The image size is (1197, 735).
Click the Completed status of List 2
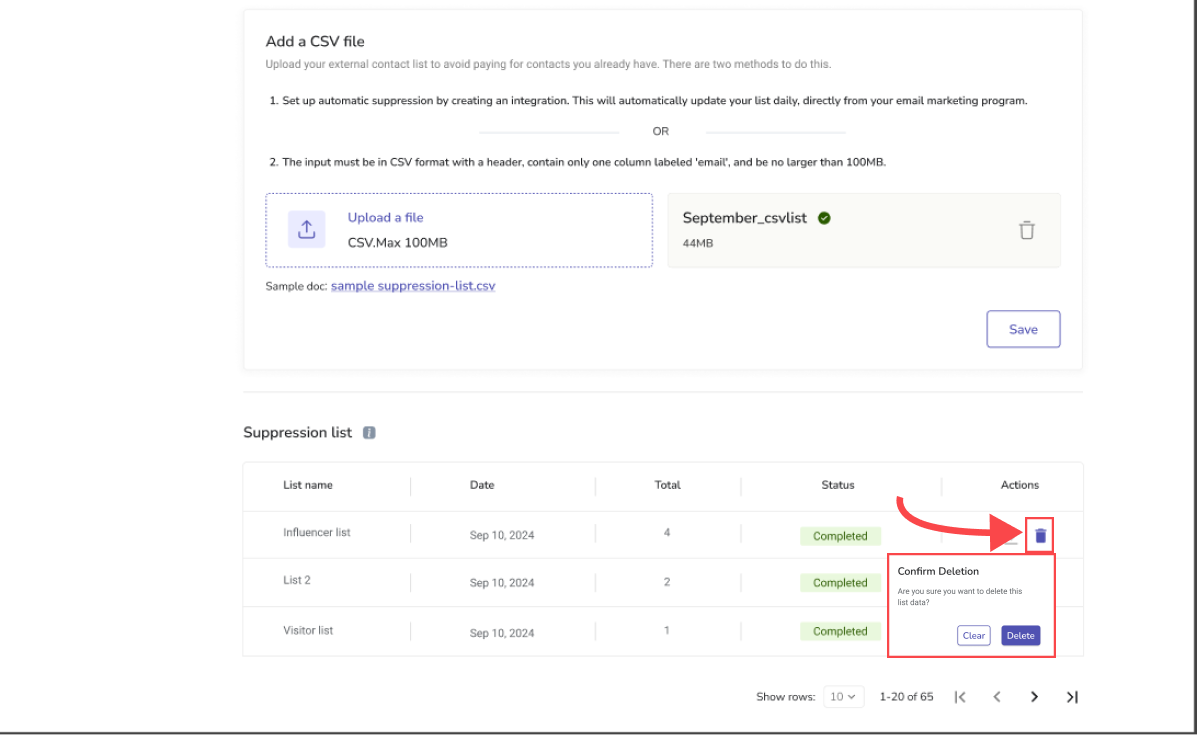[840, 583]
